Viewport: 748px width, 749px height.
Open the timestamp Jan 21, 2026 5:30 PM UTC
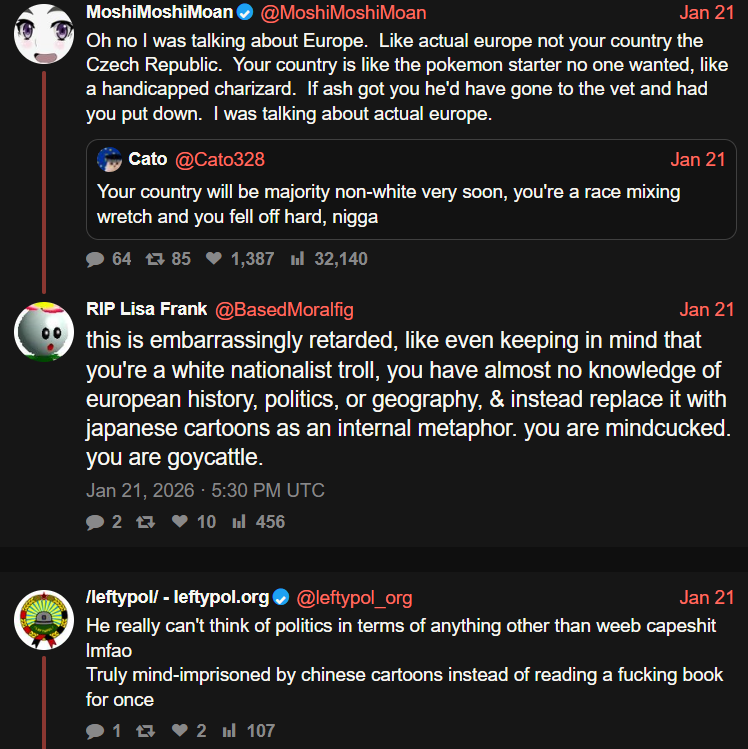pos(205,491)
